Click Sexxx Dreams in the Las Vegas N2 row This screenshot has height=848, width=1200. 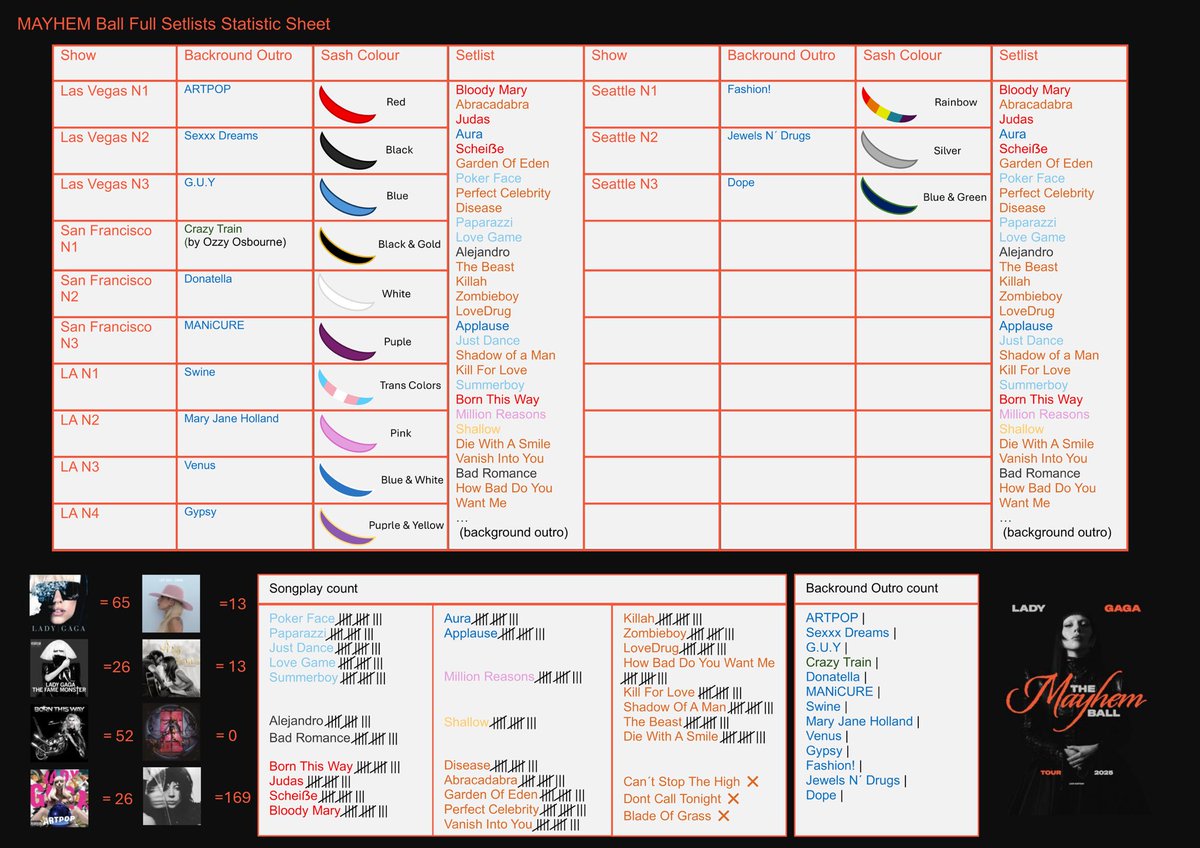[x=221, y=136]
